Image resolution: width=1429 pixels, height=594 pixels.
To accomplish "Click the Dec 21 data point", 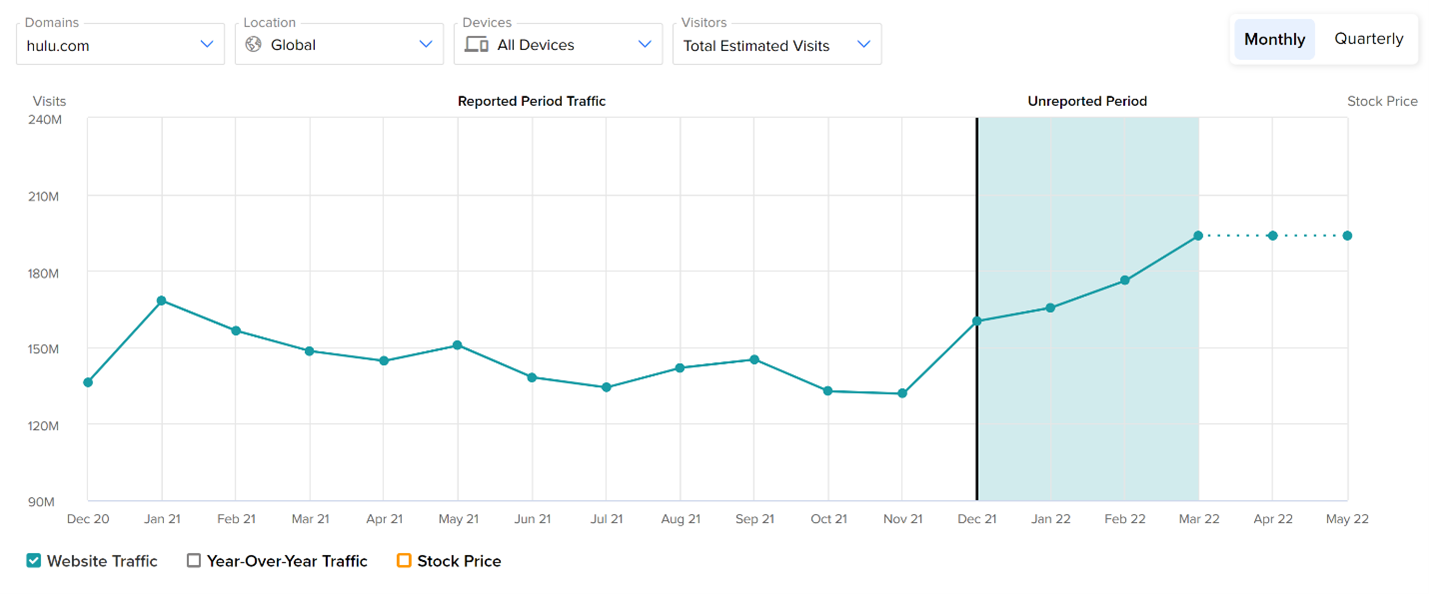I will tap(977, 321).
